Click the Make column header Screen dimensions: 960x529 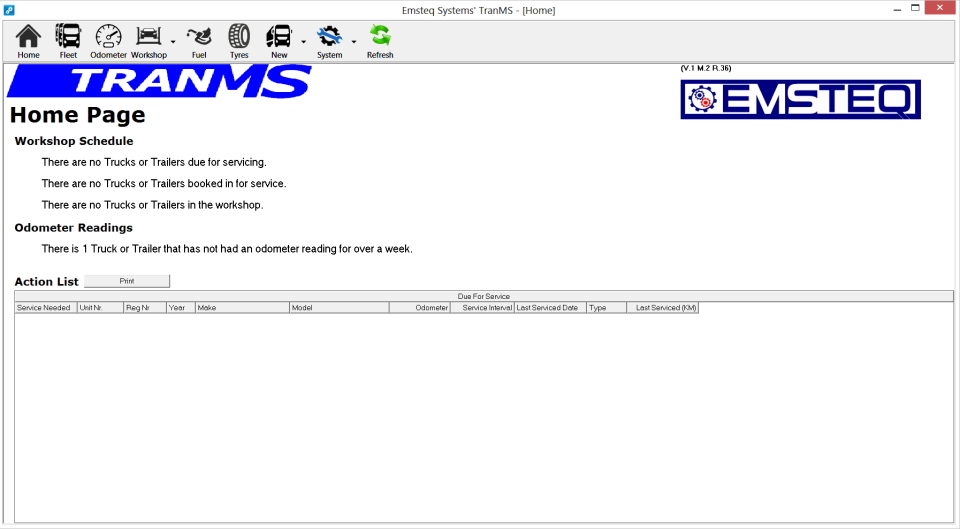click(x=242, y=307)
